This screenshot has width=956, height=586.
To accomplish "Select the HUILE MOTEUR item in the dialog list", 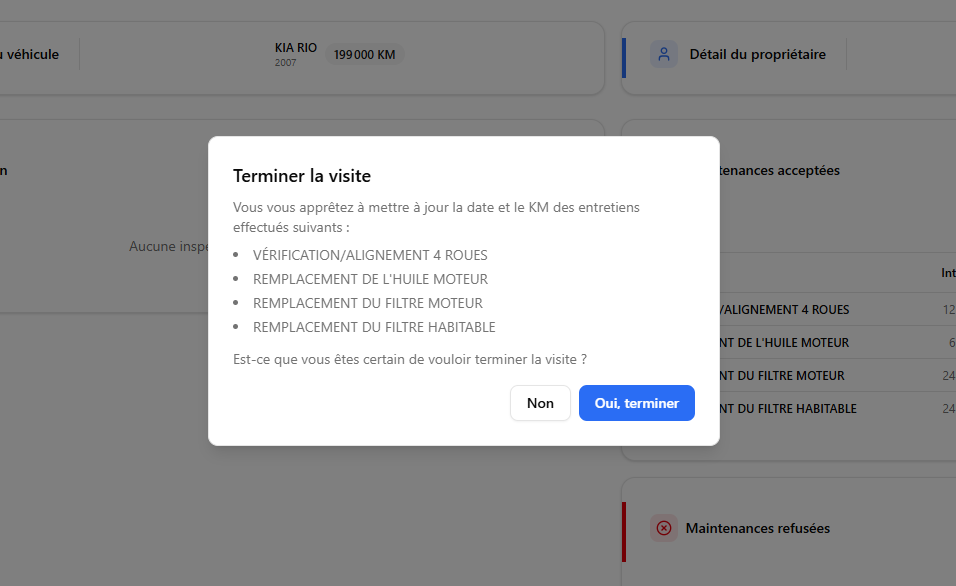I will tap(370, 279).
